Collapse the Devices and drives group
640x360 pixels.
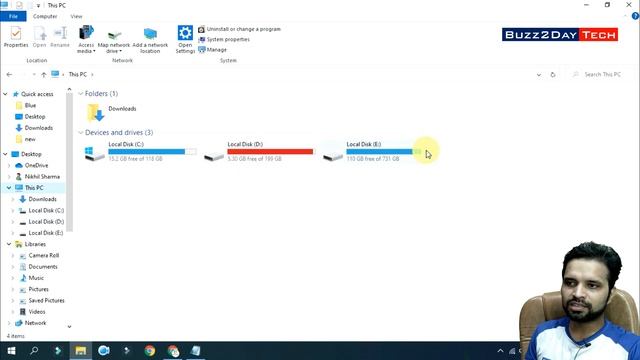(x=80, y=133)
